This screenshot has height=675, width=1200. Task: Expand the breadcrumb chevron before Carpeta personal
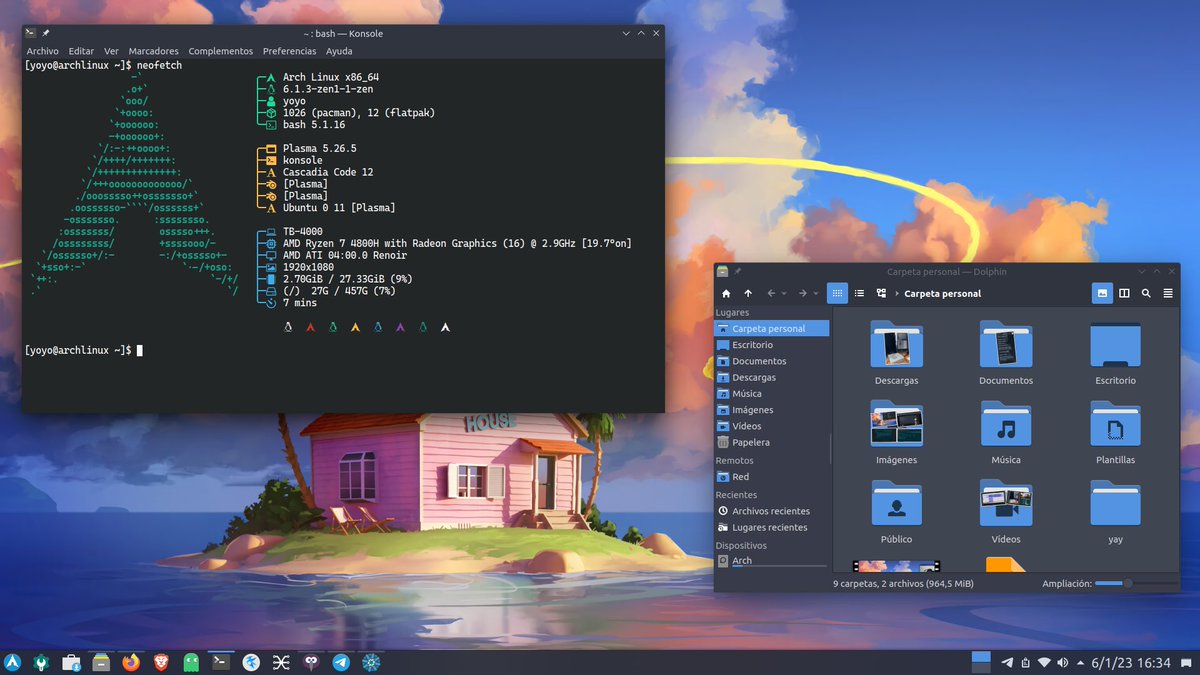point(896,293)
